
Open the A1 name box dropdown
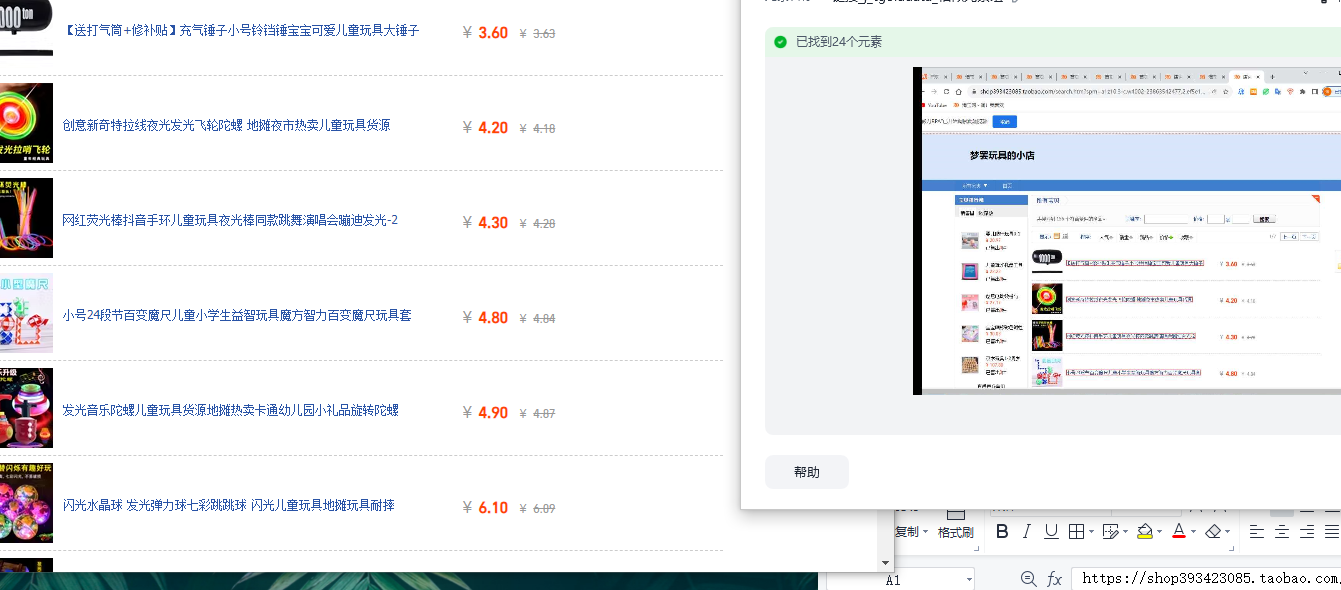tap(969, 579)
